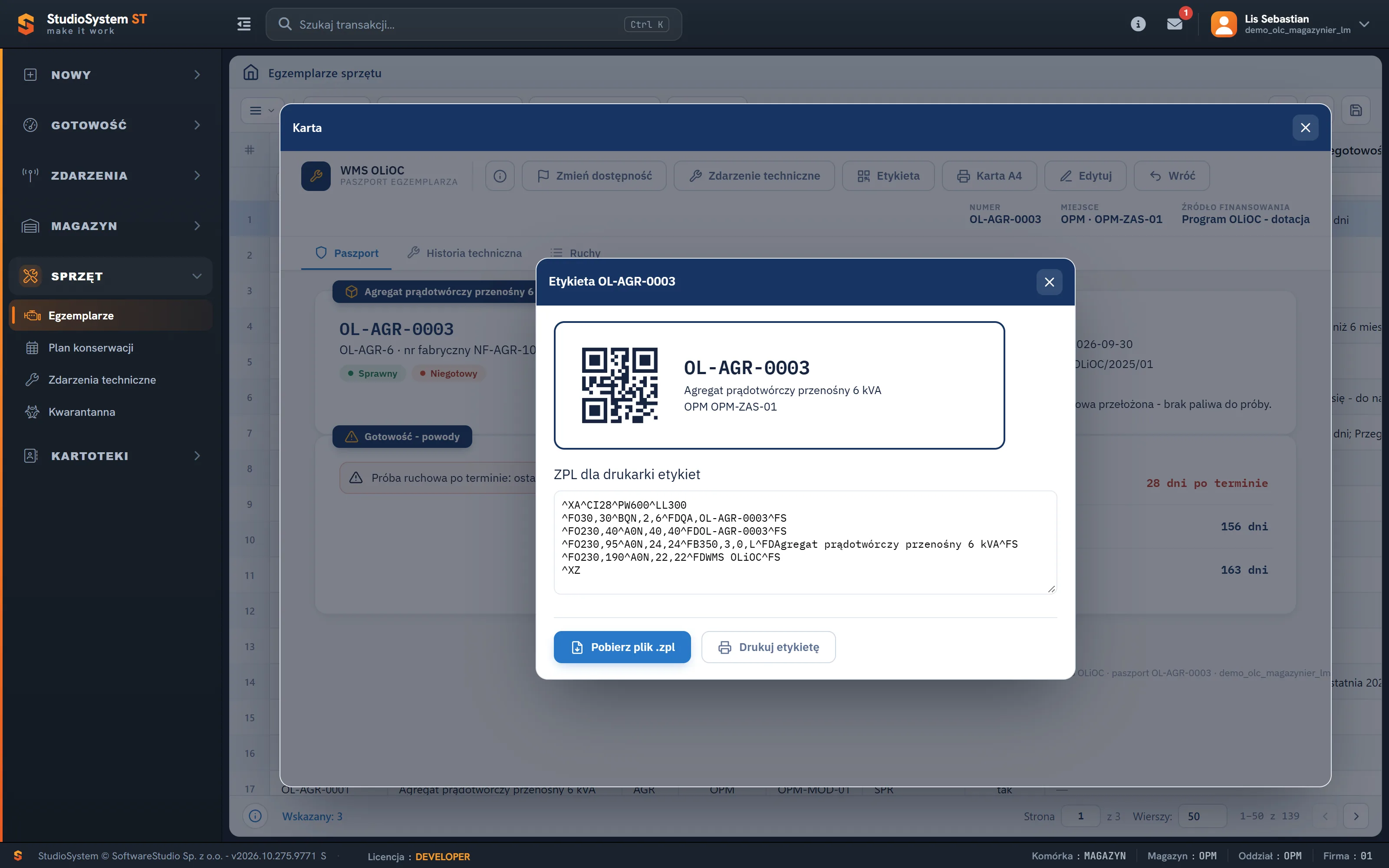Click Zdarzenie techniczne button in Karta toolbar
This screenshot has height=868, width=1389.
[754, 176]
